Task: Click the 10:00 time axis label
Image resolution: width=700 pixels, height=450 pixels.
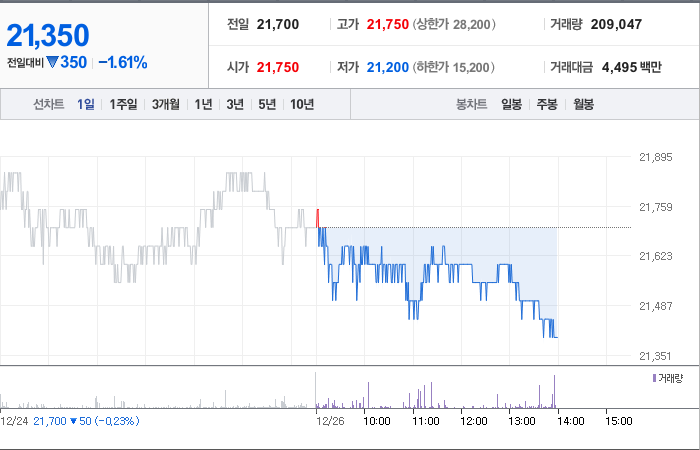Action: click(x=377, y=421)
